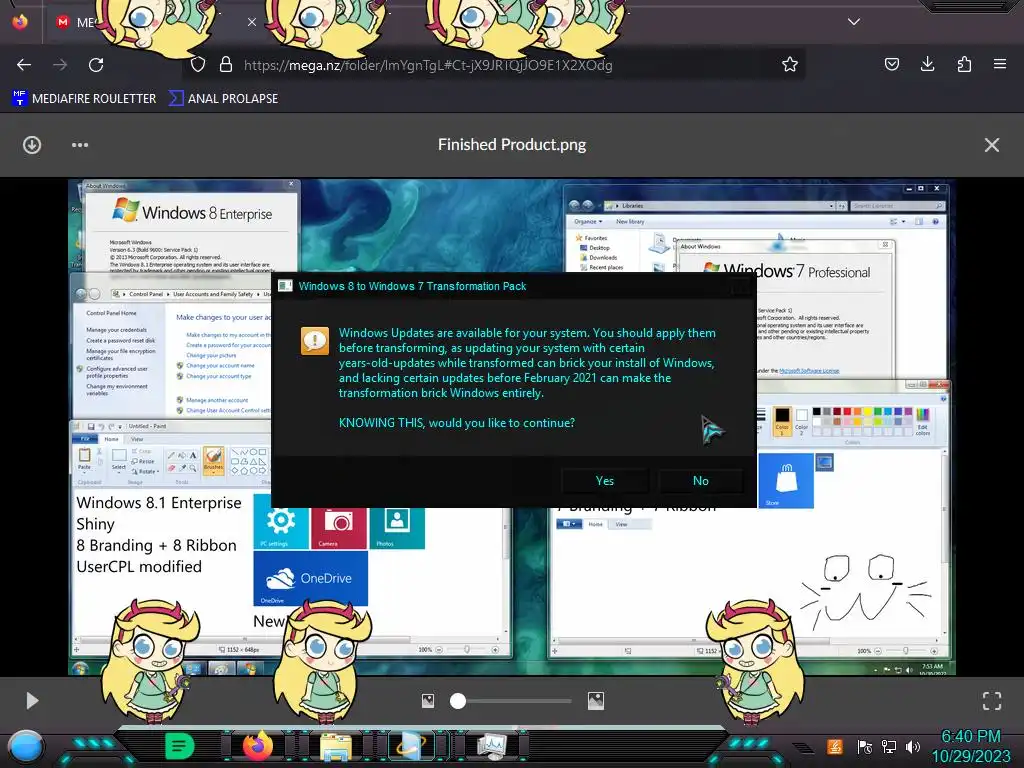Open MEGA viewer more options dots

80,145
